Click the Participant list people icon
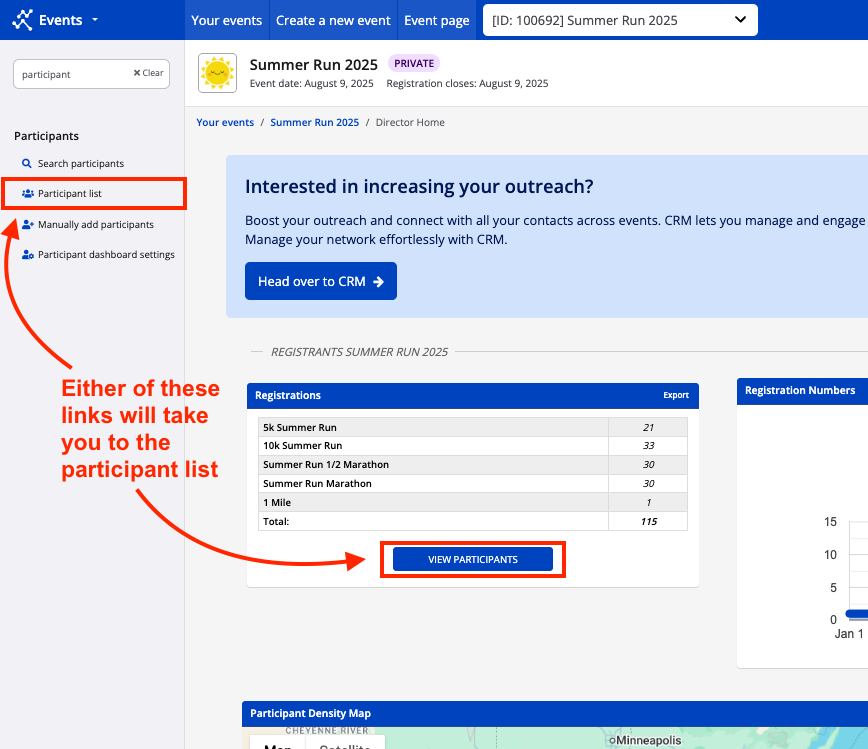The width and height of the screenshot is (868, 749). tap(28, 194)
